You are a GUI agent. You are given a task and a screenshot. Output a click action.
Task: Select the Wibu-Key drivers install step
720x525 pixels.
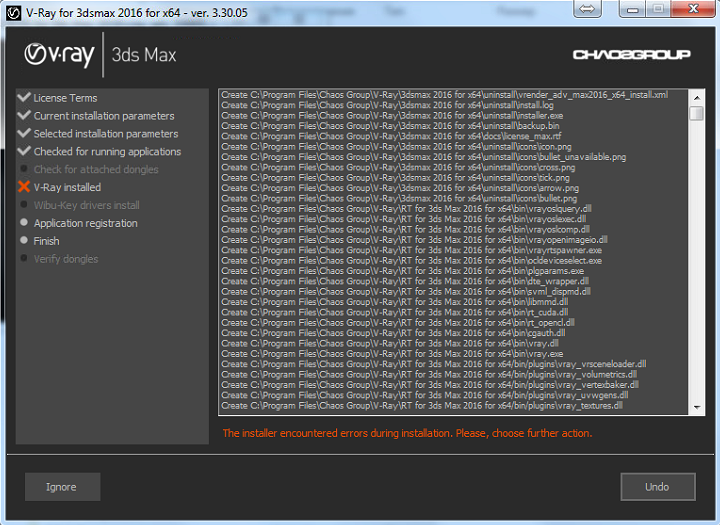click(x=86, y=205)
